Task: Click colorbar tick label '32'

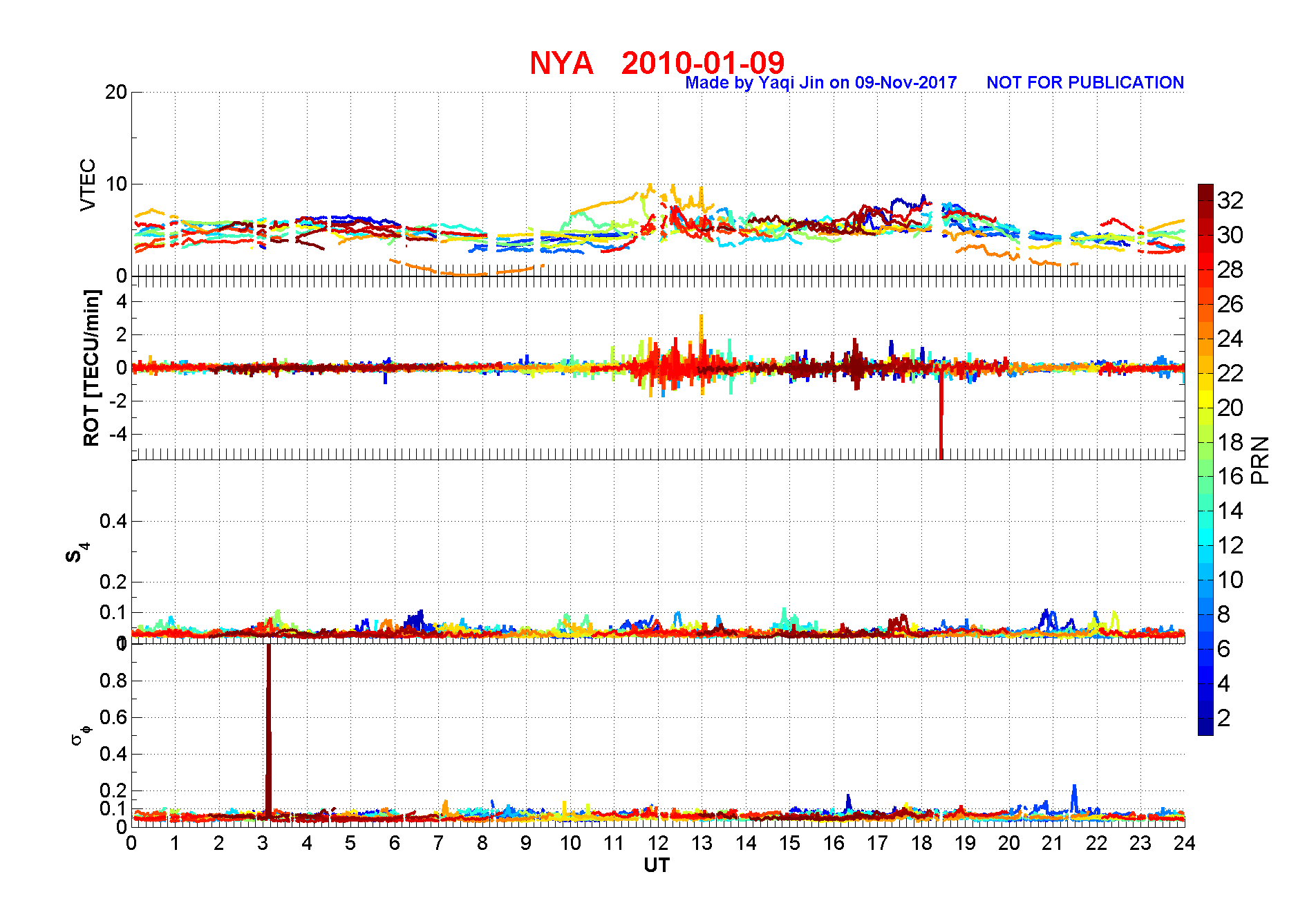Action: point(1230,200)
